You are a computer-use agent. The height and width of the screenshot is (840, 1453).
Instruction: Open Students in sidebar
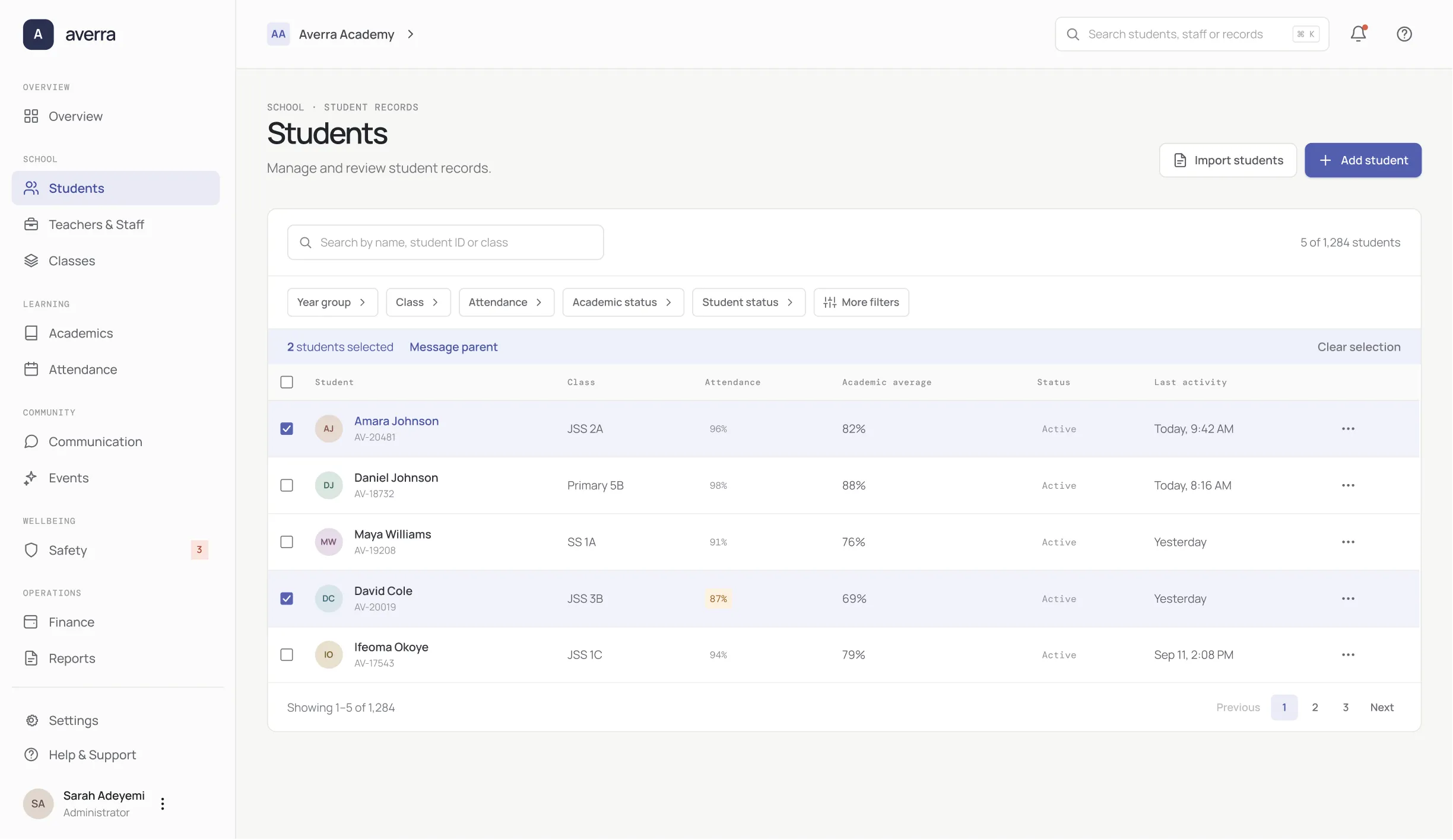tap(116, 188)
